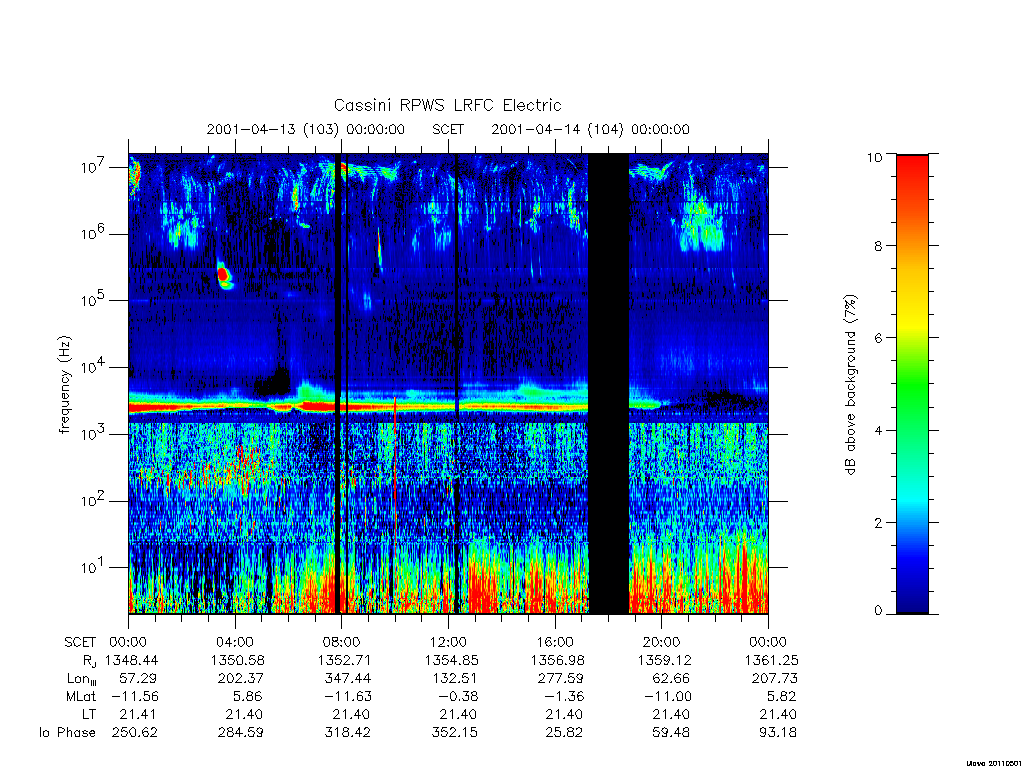The width and height of the screenshot is (1024, 768).
Task: Click the SCET tick label 04:00
Action: coord(234,642)
